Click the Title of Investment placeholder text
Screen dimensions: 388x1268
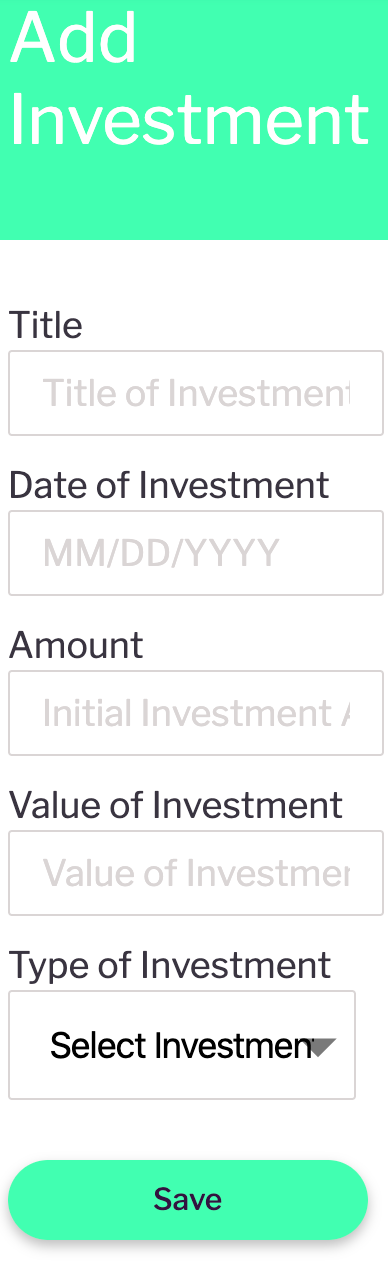pos(196,393)
